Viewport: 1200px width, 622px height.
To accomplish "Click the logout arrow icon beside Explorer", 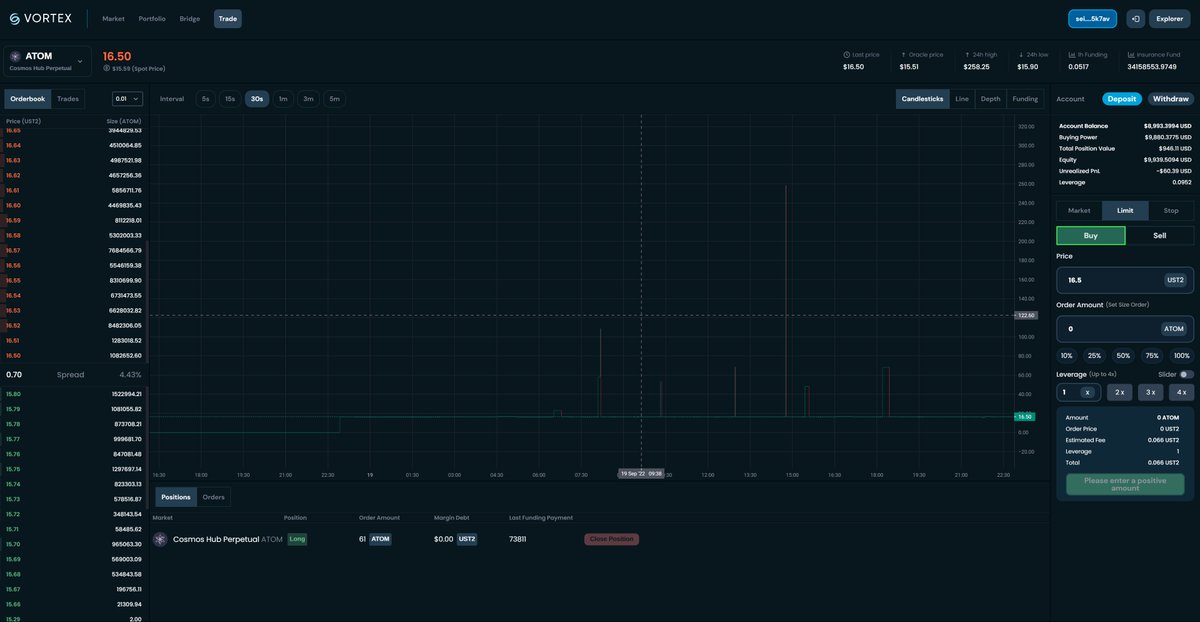I will tap(1135, 18).
